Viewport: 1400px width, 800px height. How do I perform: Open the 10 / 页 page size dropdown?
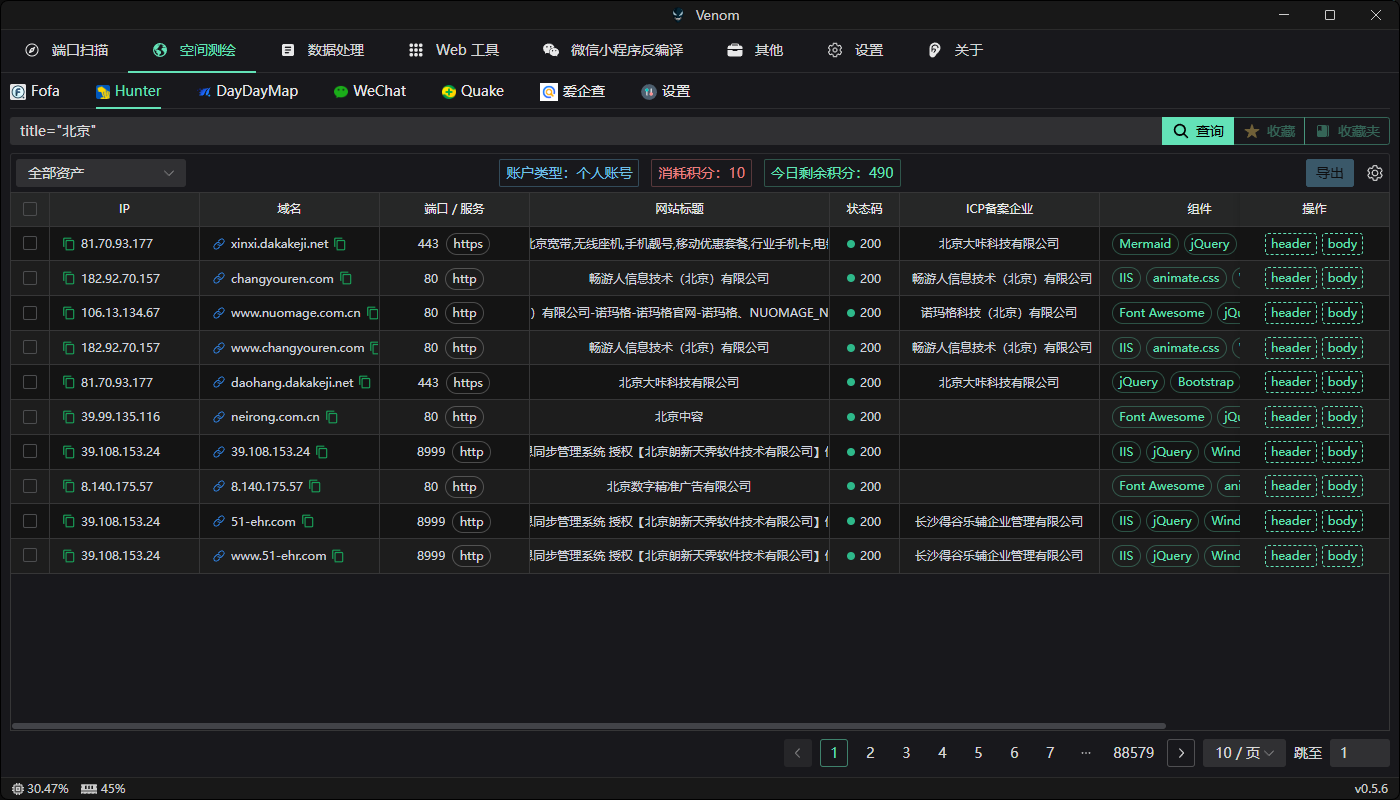1245,753
